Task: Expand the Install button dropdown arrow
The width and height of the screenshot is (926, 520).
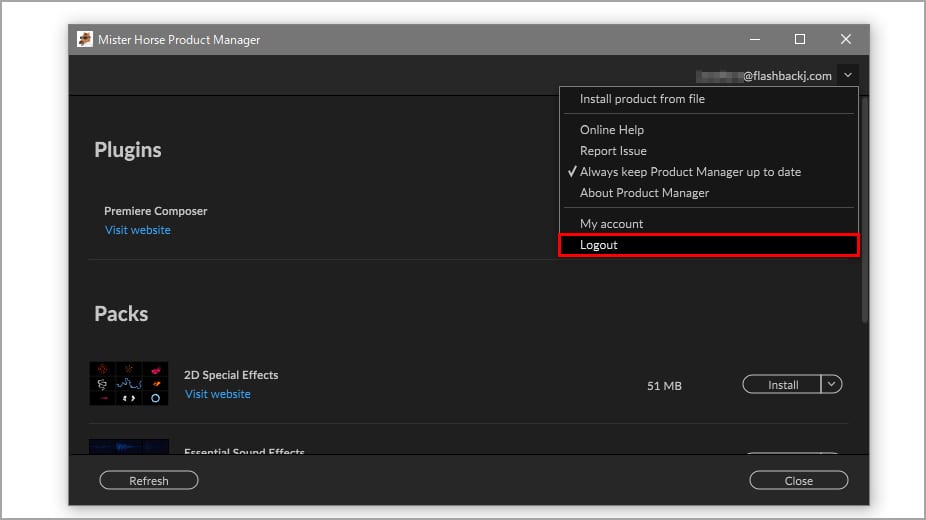Action: (x=832, y=385)
